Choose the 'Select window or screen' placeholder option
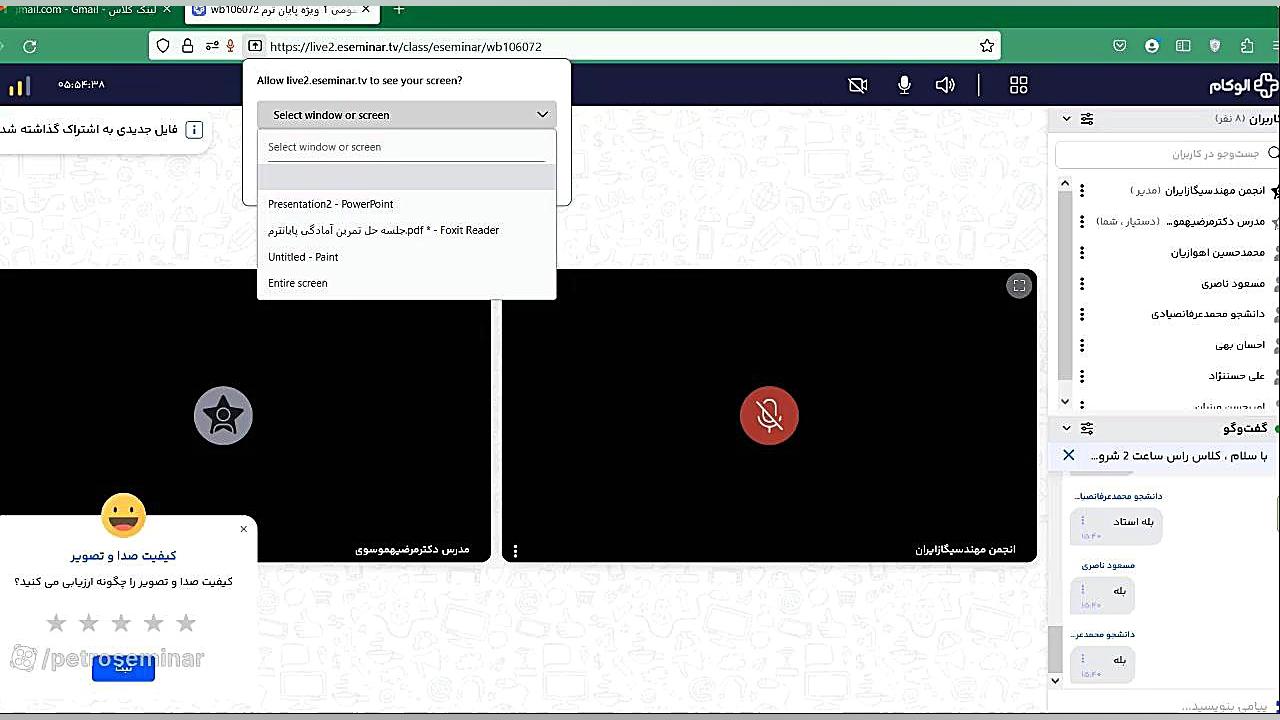This screenshot has height=720, width=1280. 406,147
